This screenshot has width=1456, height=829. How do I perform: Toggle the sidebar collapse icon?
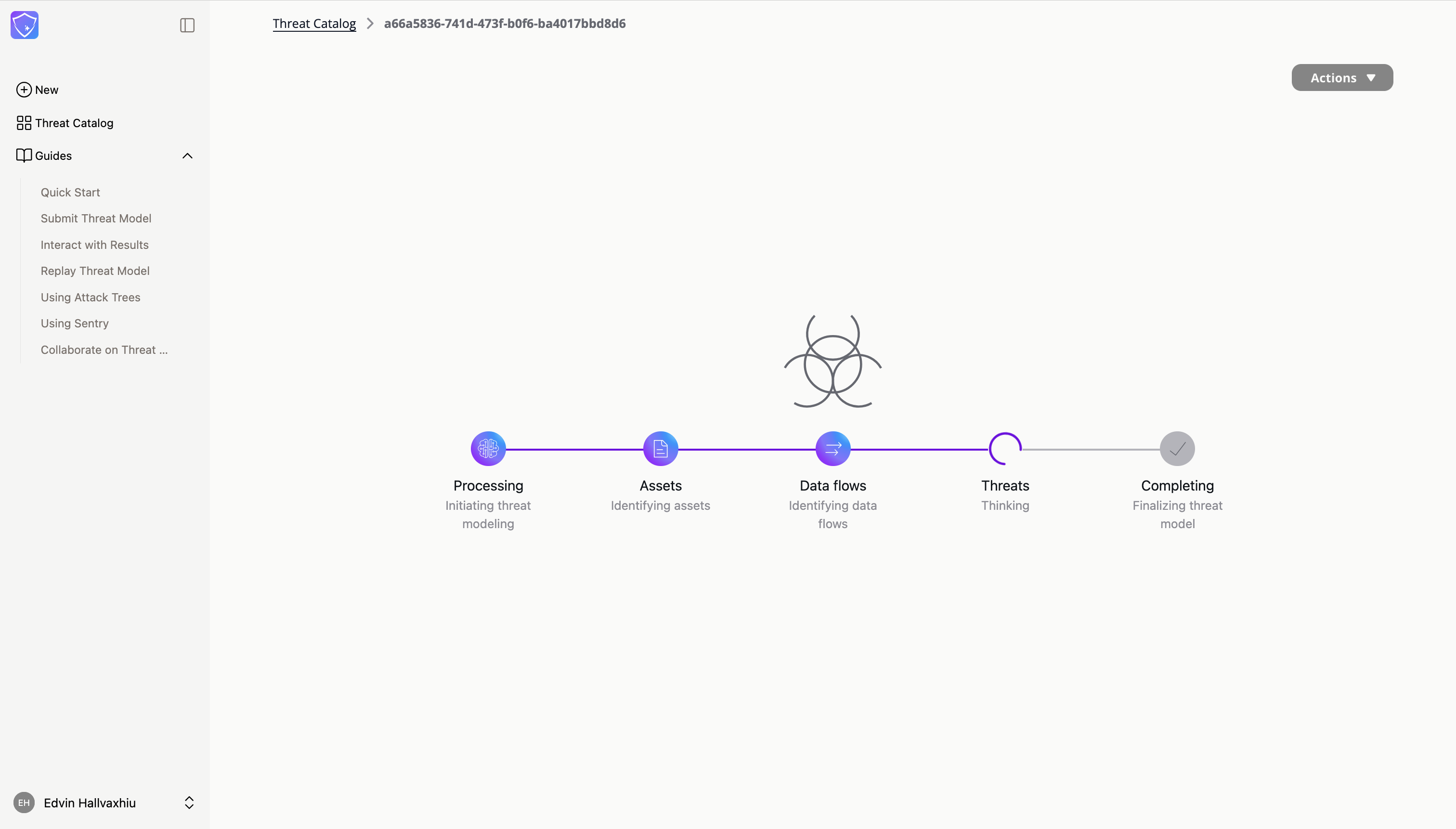(x=187, y=25)
